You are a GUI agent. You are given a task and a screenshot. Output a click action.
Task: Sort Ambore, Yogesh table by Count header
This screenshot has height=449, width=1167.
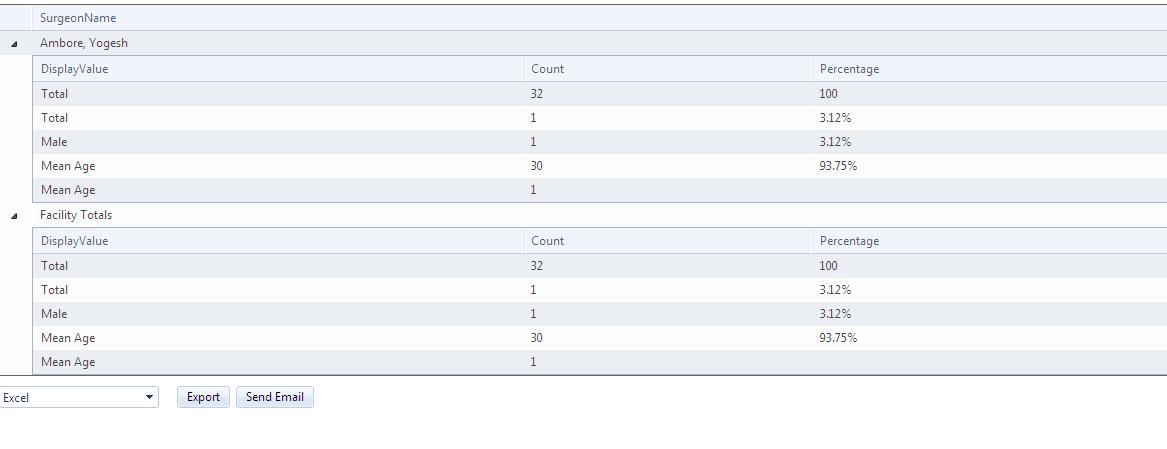pos(548,69)
